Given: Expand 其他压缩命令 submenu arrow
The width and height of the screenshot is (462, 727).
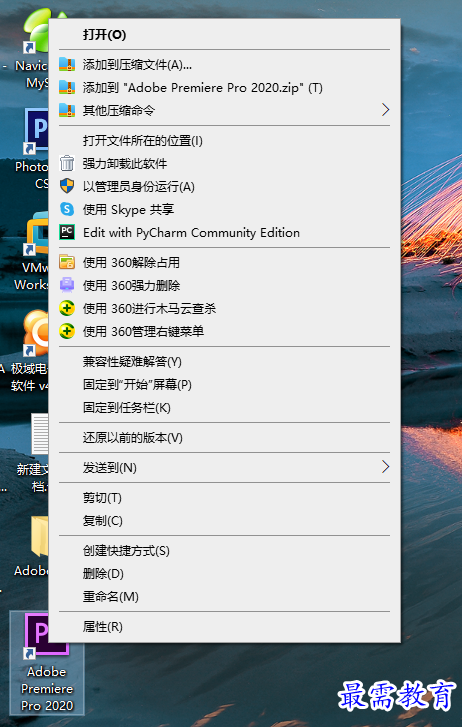Looking at the screenshot, I should coord(385,110).
